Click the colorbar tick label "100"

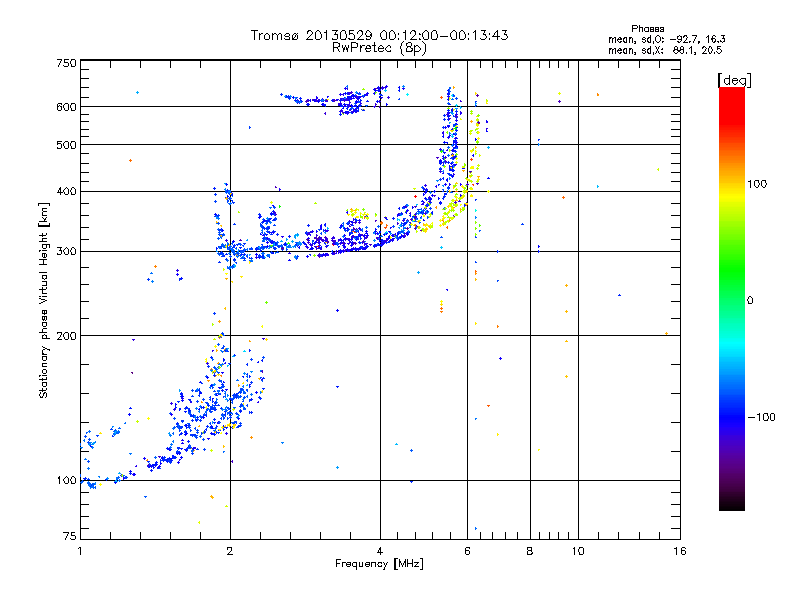click(757, 184)
